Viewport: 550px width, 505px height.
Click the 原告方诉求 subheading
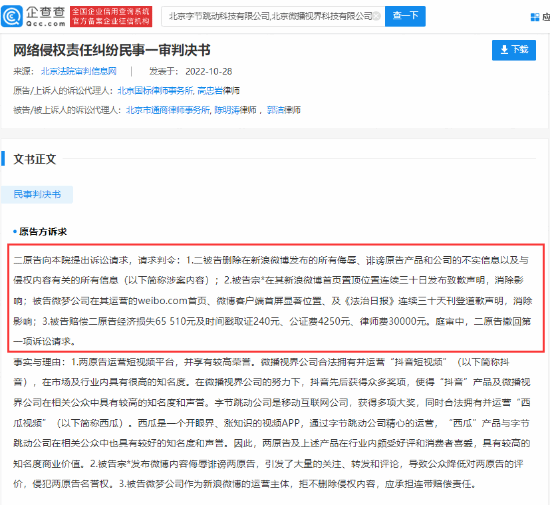43,231
